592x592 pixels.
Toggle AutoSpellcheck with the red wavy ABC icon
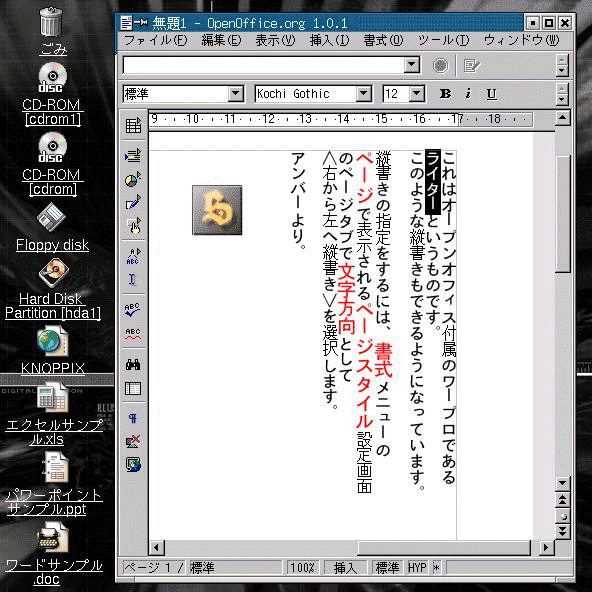click(133, 334)
